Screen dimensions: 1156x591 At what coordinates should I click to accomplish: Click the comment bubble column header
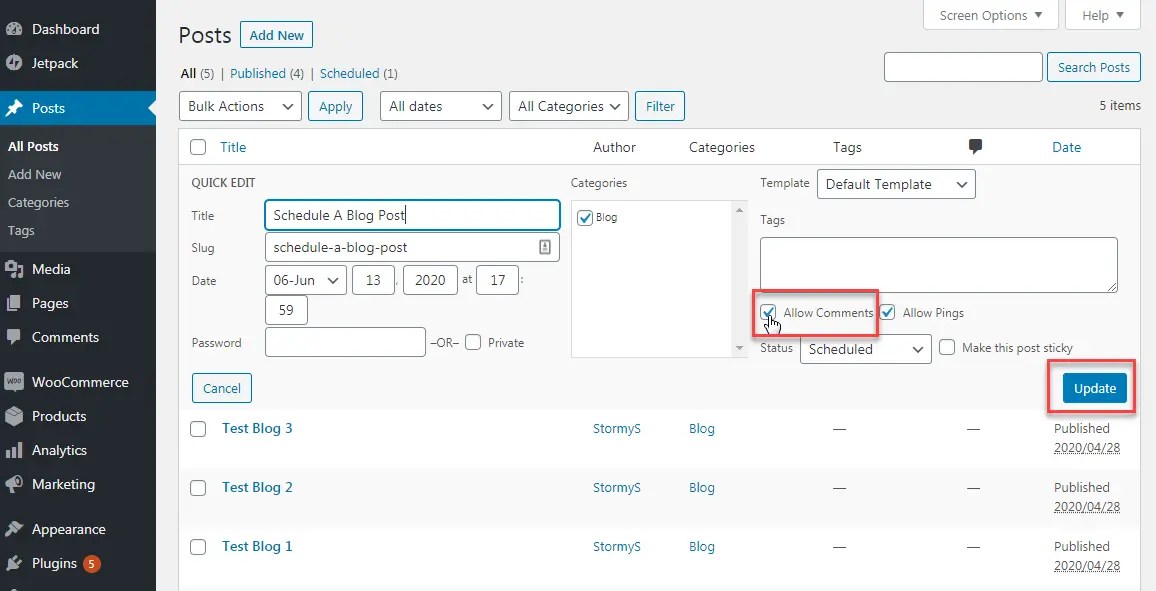click(x=975, y=146)
